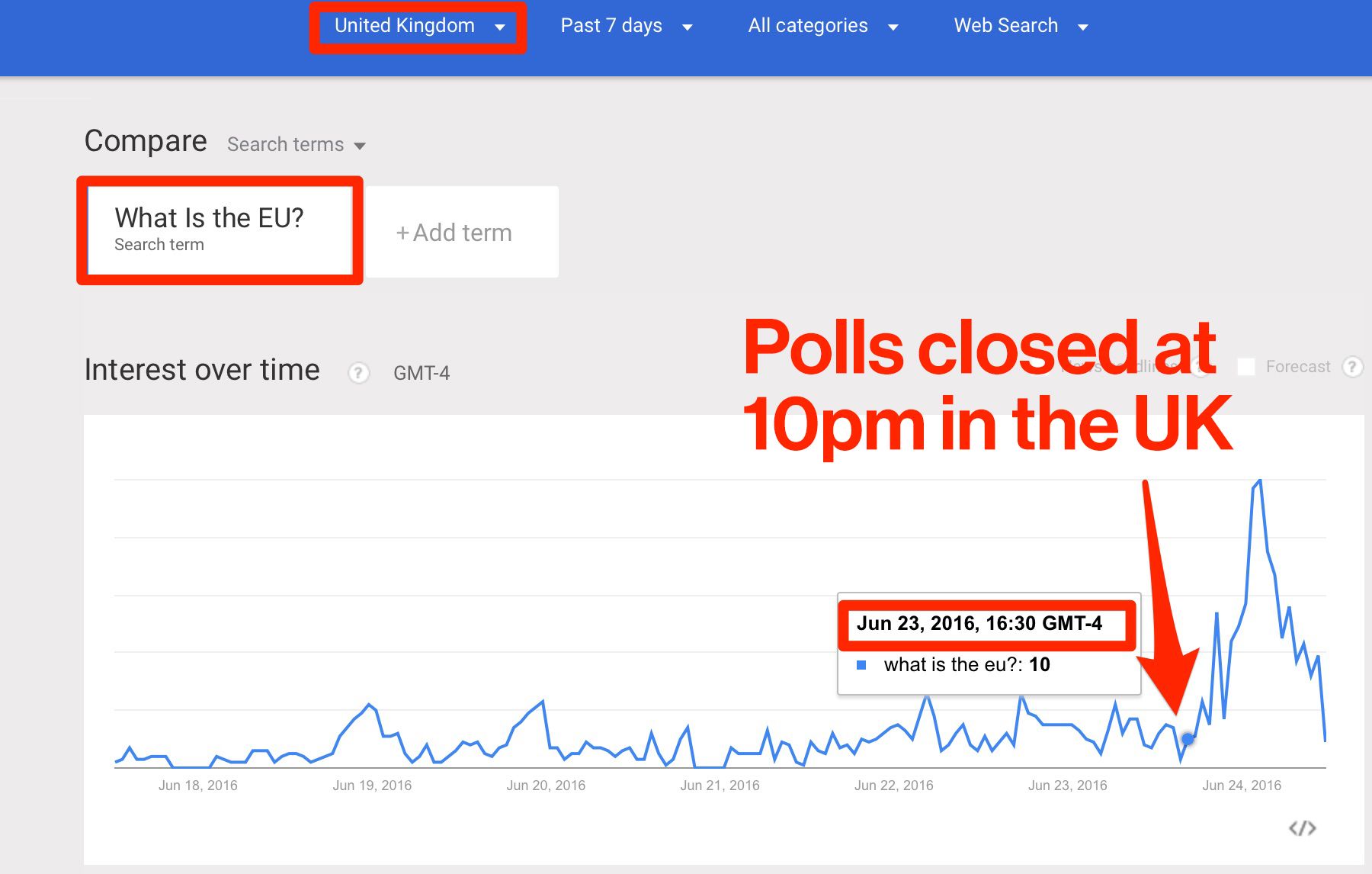
Task: Click the caret icon next to Web Search
Action: click(x=1082, y=27)
